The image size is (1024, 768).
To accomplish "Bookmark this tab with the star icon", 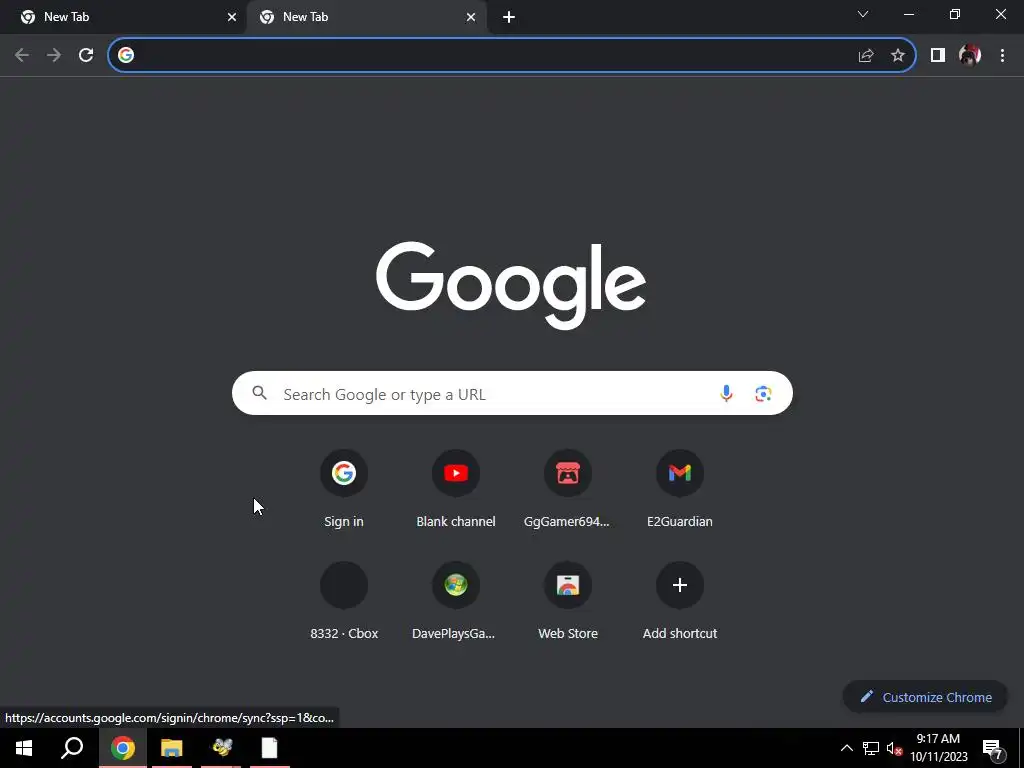I will click(x=898, y=56).
